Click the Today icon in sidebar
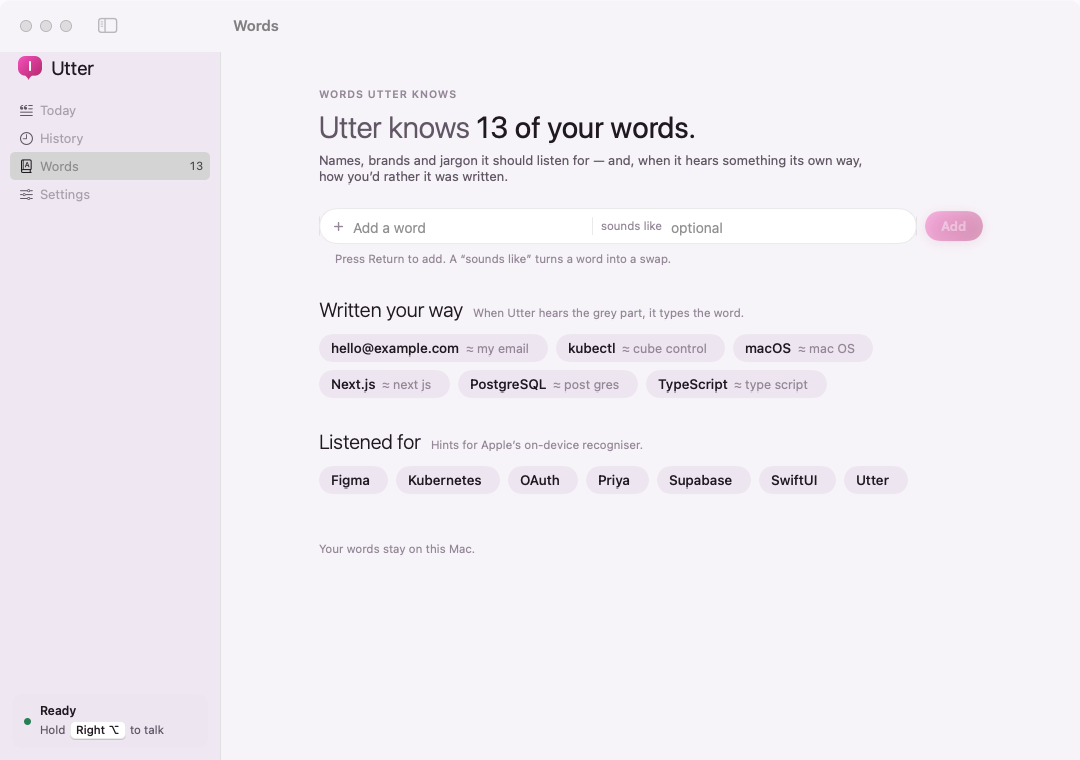This screenshot has height=760, width=1080. (x=26, y=110)
